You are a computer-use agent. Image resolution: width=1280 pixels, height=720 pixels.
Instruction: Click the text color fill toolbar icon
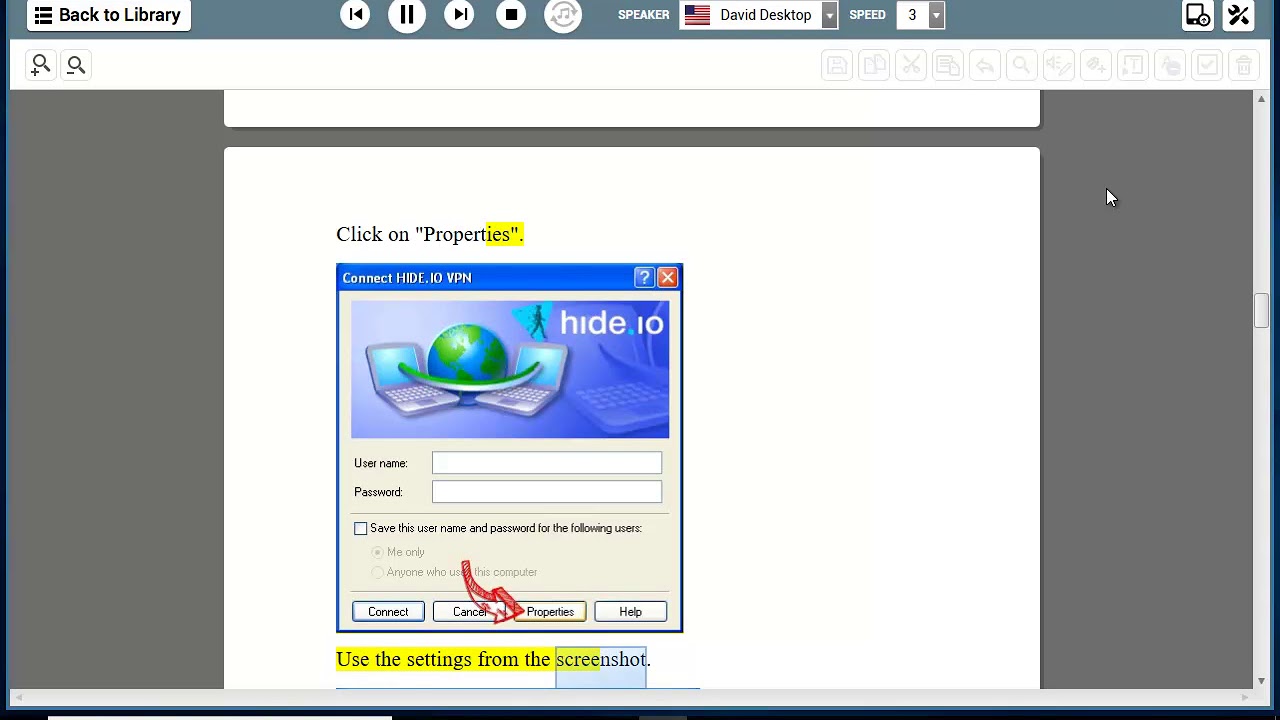pos(1170,66)
